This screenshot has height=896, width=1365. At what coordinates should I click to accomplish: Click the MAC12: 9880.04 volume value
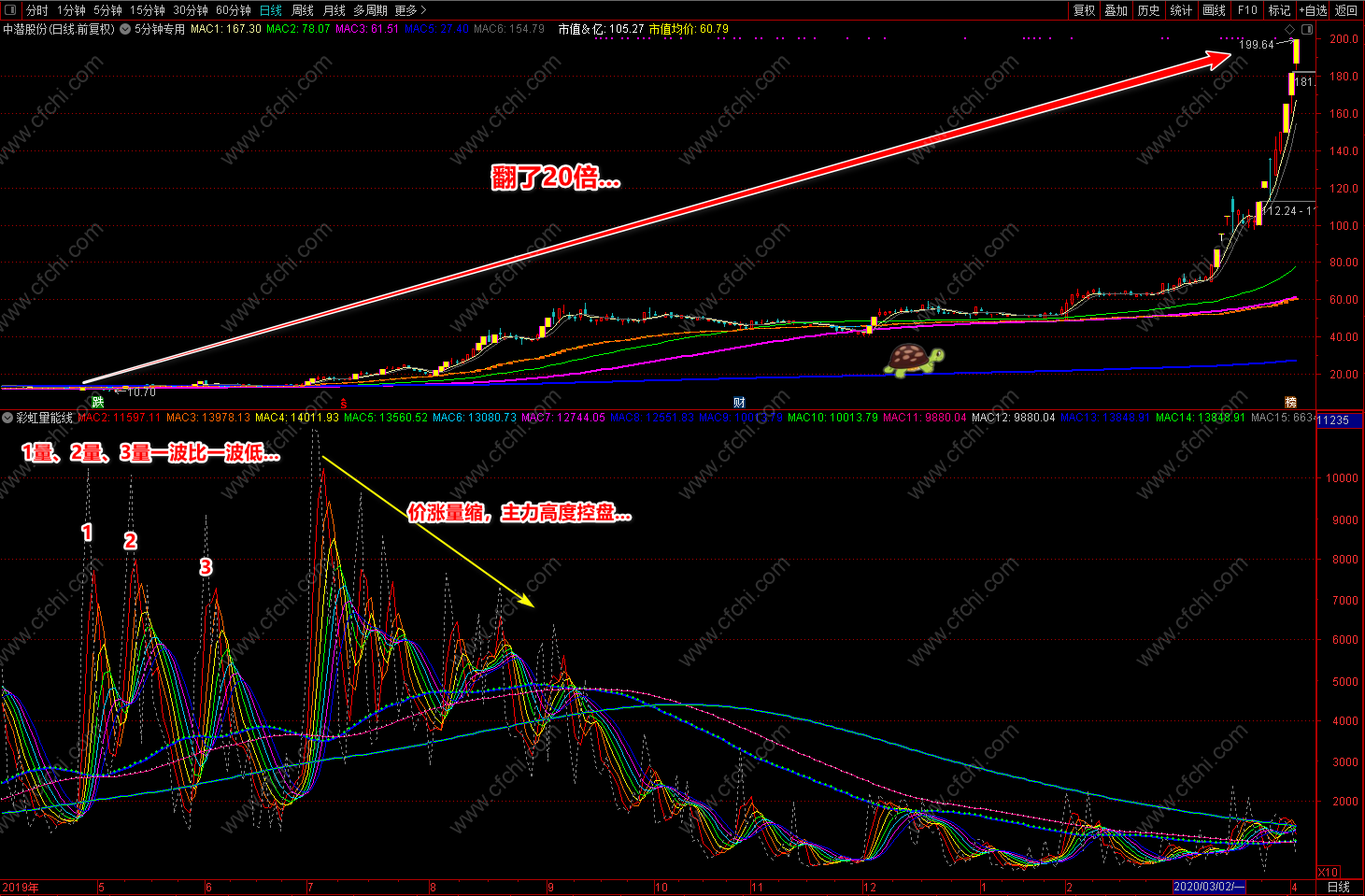[1014, 418]
